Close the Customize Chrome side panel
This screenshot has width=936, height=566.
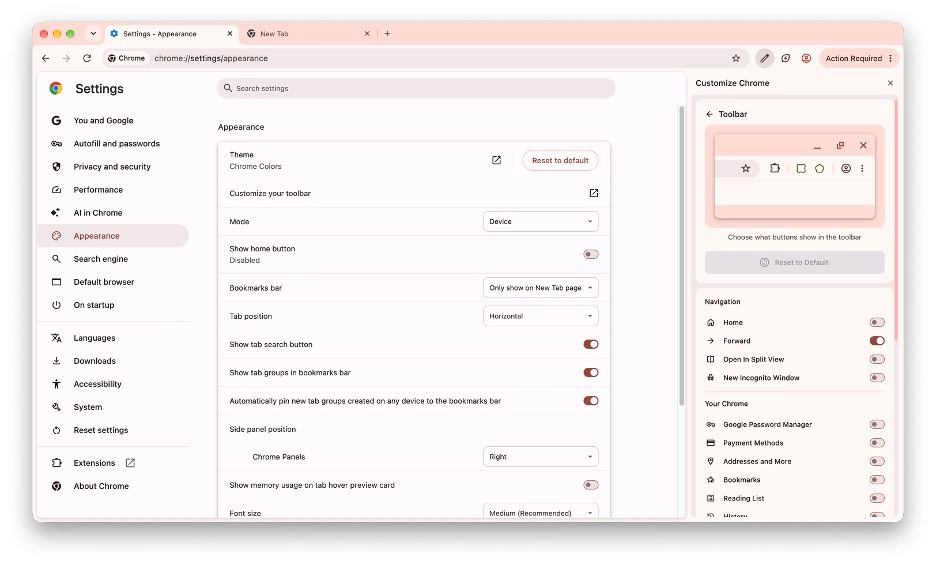click(x=890, y=83)
